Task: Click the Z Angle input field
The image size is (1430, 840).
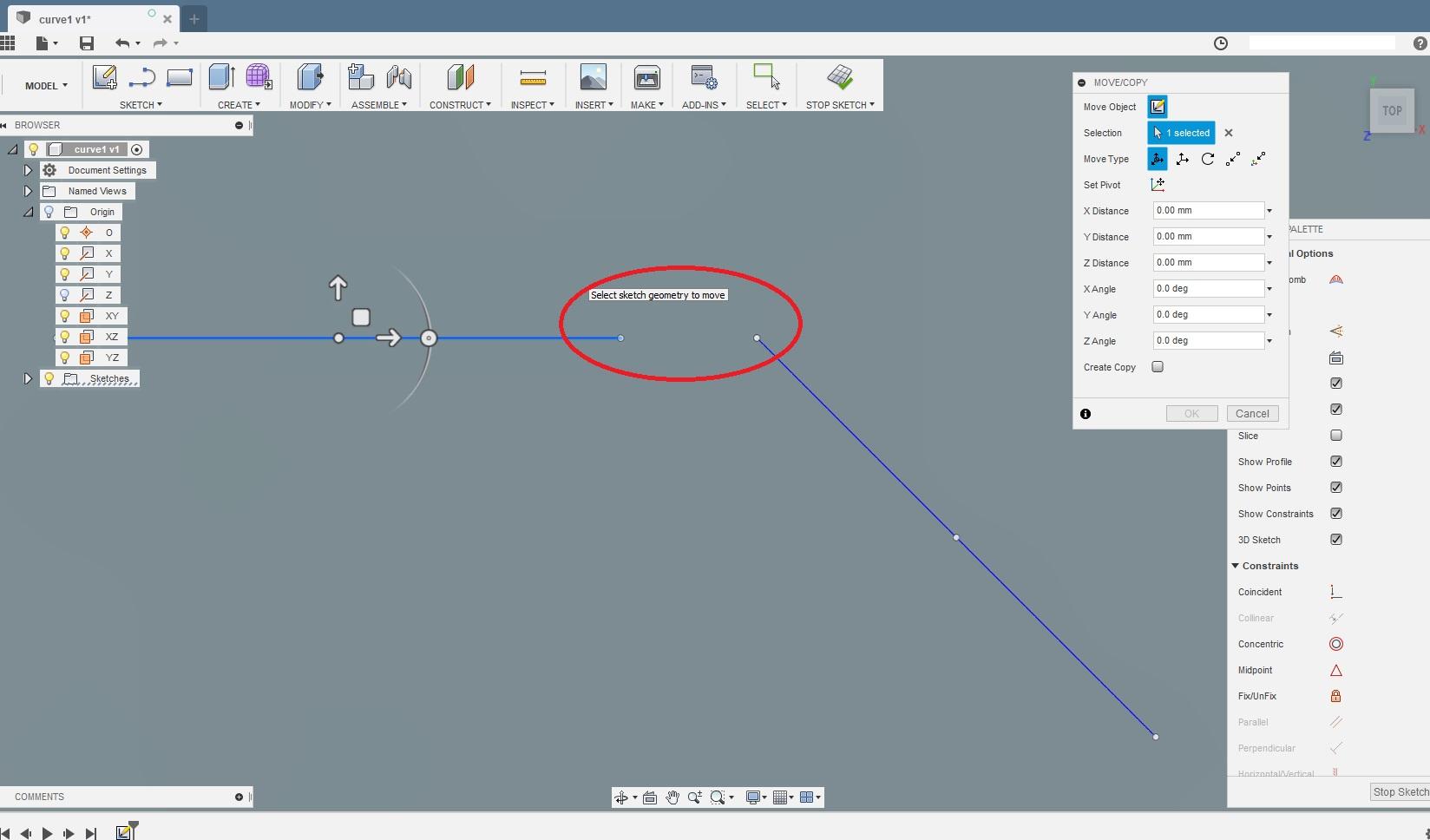Action: (1208, 341)
